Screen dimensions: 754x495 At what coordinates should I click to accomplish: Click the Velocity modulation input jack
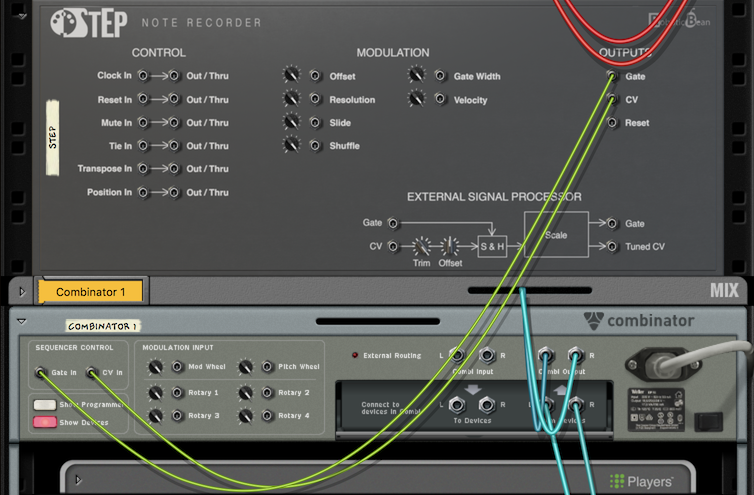pyautogui.click(x=440, y=99)
